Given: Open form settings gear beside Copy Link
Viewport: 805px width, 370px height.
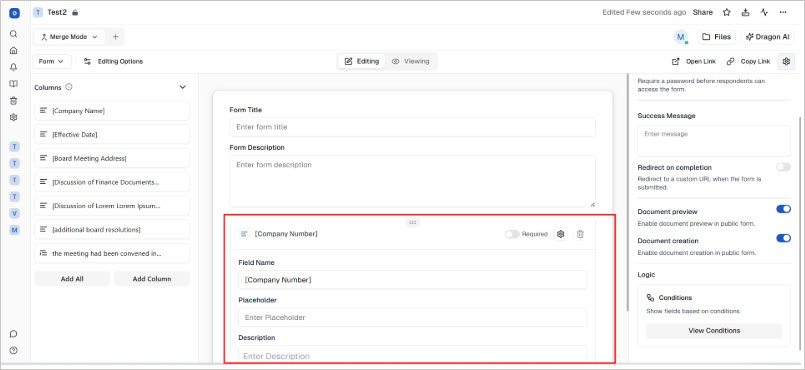Looking at the screenshot, I should click(x=786, y=61).
